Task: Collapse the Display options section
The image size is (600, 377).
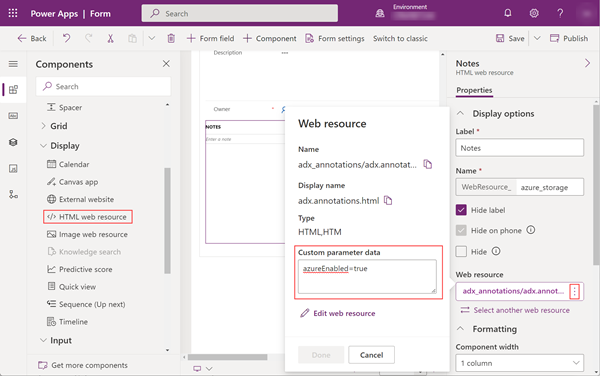Action: pyautogui.click(x=460, y=114)
